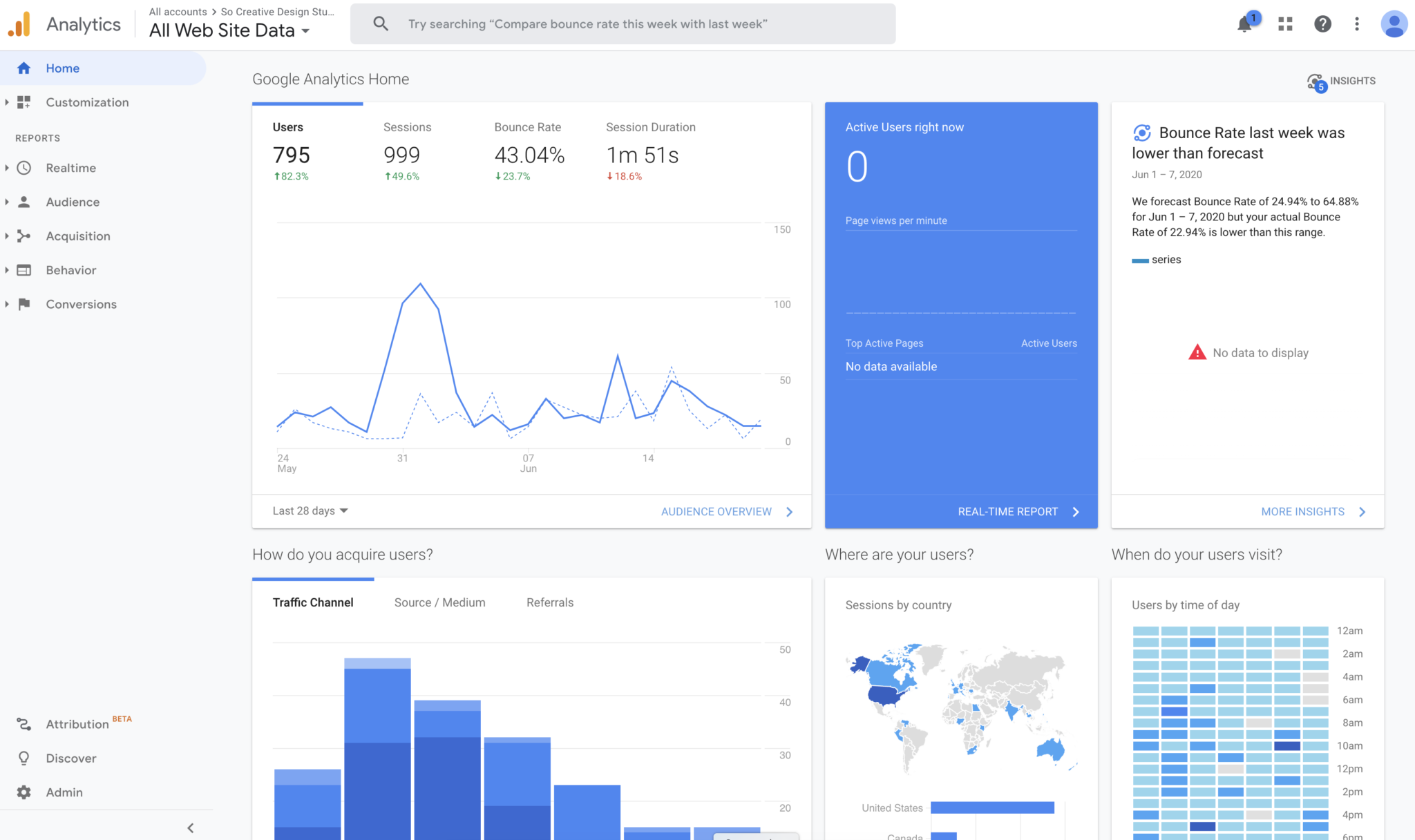Click the "Jun 1 – 7, 2020" date text

1167,175
